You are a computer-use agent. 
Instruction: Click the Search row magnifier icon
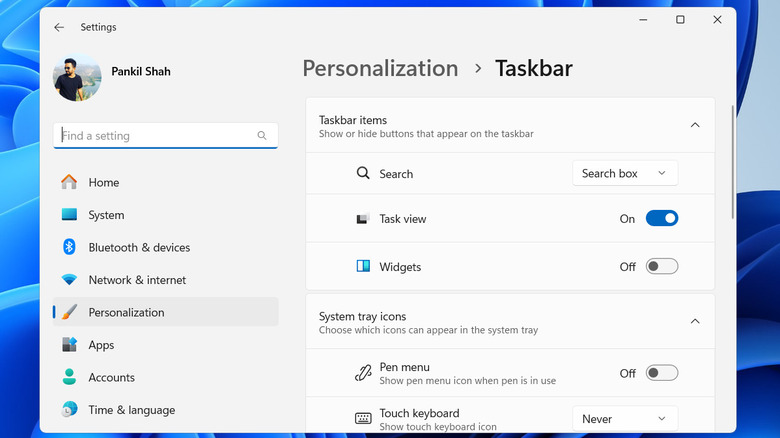pos(363,173)
